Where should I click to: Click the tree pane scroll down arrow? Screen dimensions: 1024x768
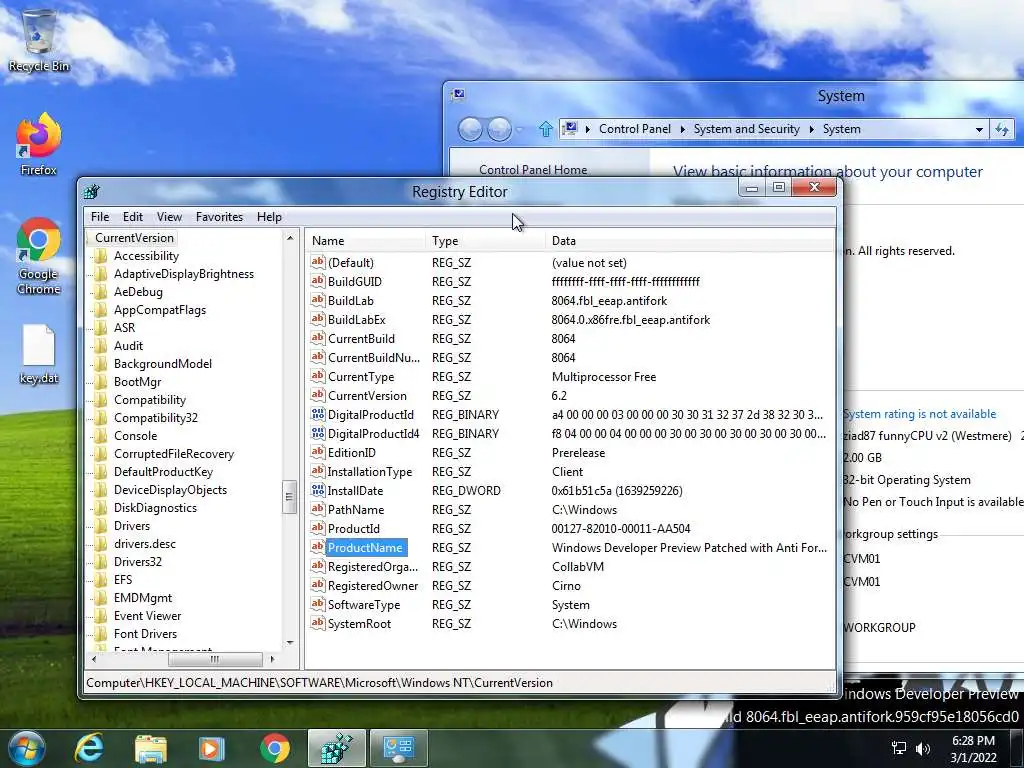[x=290, y=643]
